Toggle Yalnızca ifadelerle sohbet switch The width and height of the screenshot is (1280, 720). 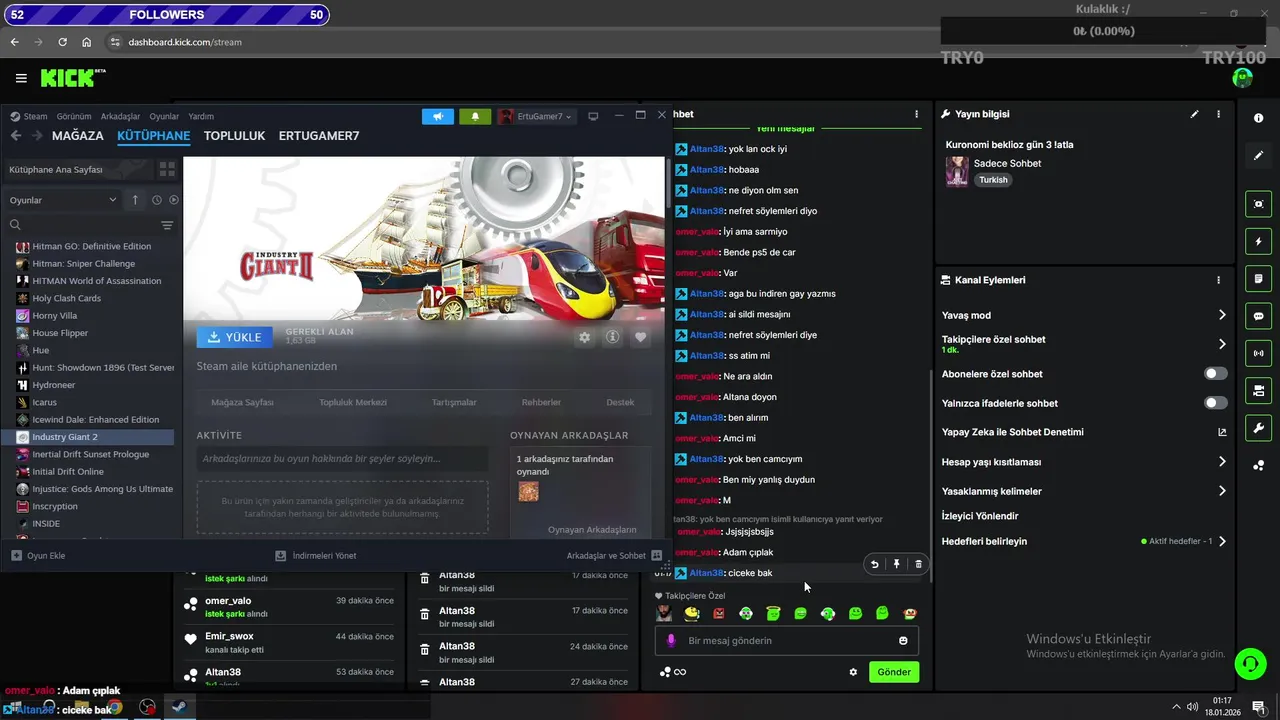coord(1215,403)
